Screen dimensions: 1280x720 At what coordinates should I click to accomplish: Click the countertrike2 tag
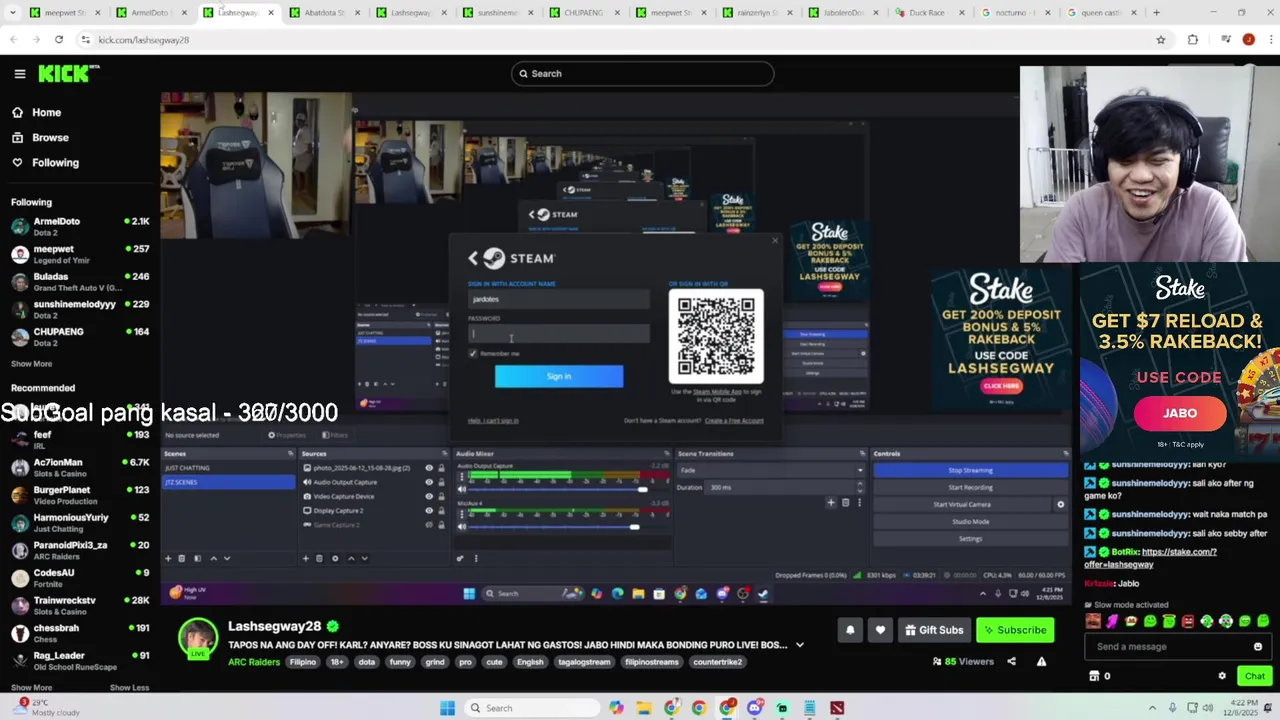click(718, 662)
